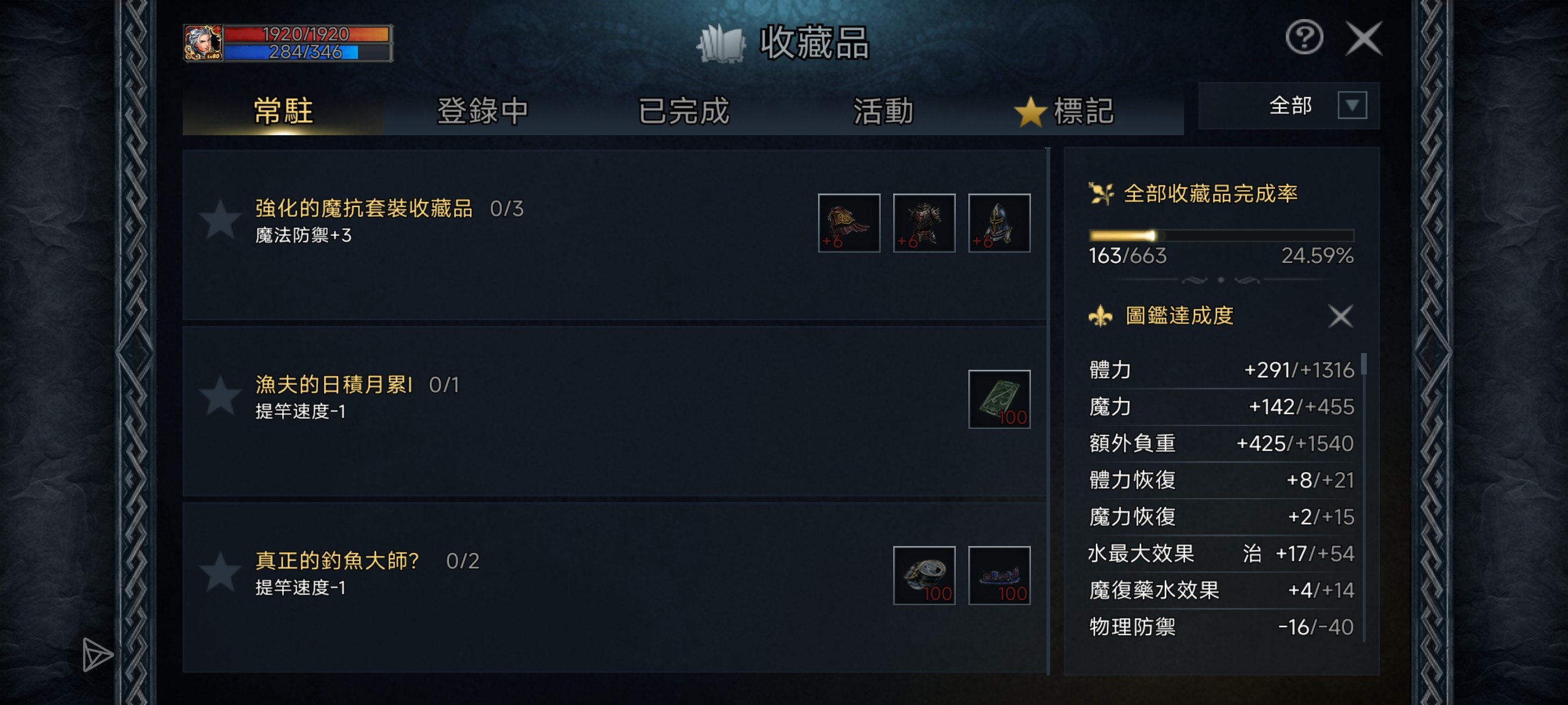Tap the player character portrait

coord(203,43)
